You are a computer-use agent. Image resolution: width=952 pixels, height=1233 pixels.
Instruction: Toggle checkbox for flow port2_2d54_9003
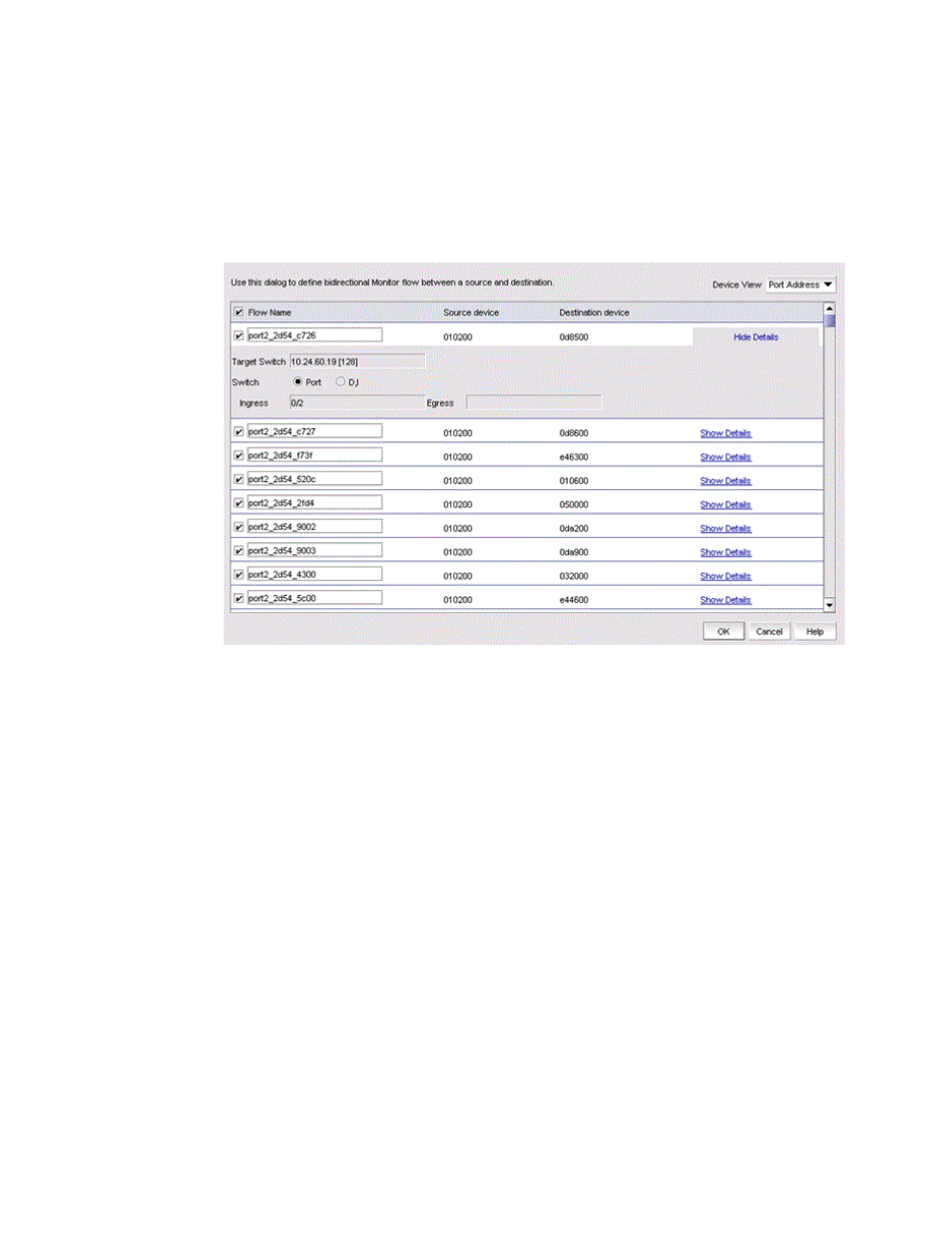(238, 551)
